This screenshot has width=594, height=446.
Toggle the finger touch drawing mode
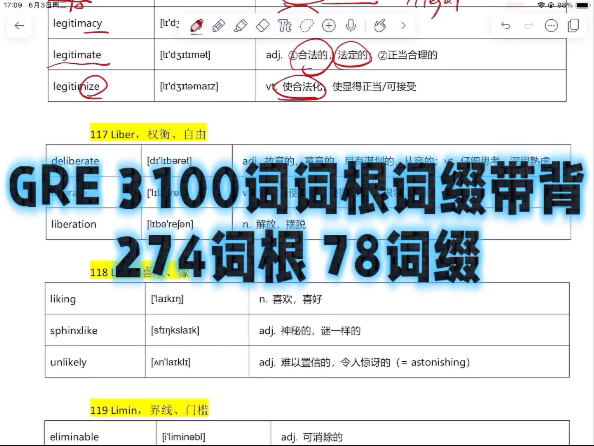coord(380,26)
